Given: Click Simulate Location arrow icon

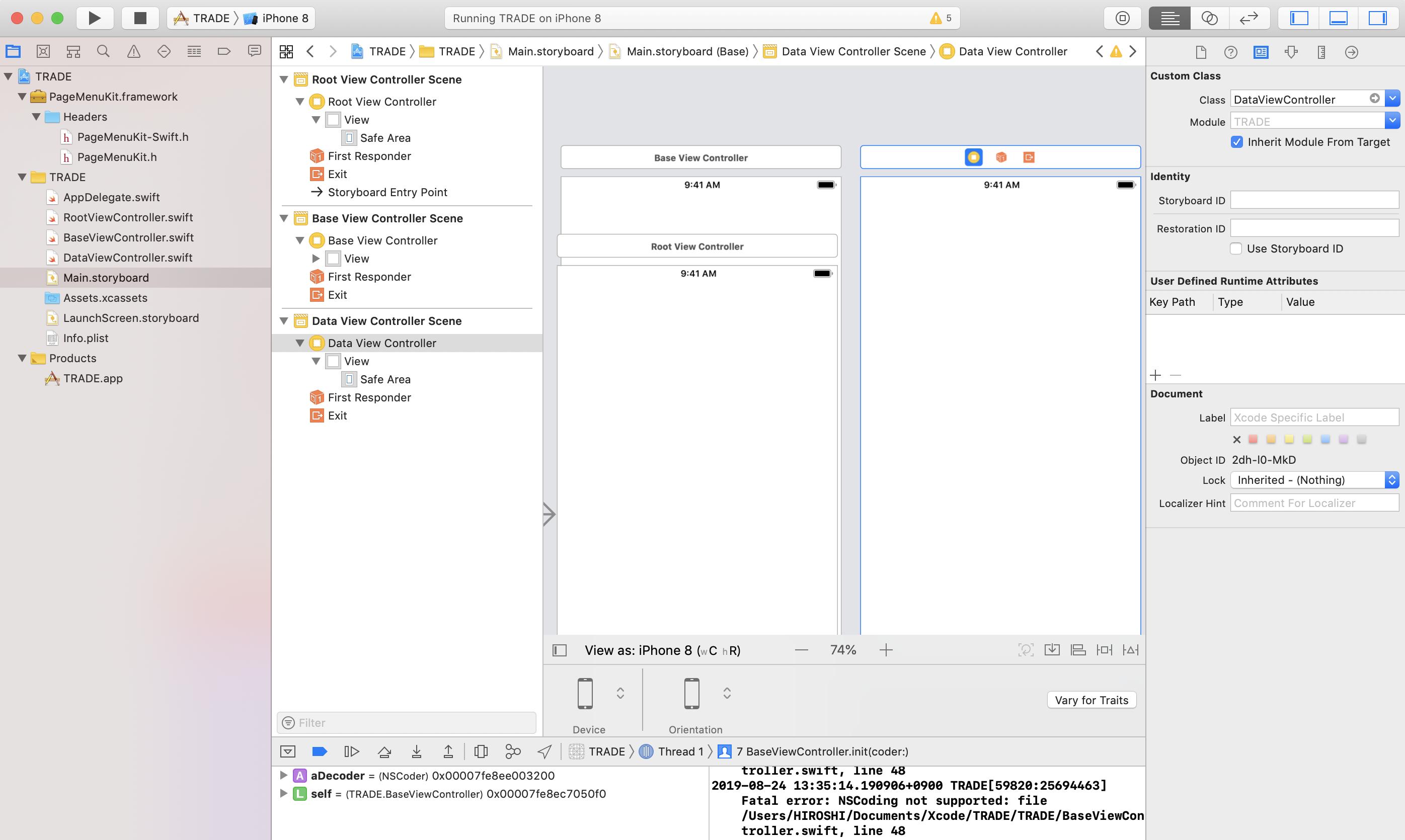Looking at the screenshot, I should tap(544, 751).
